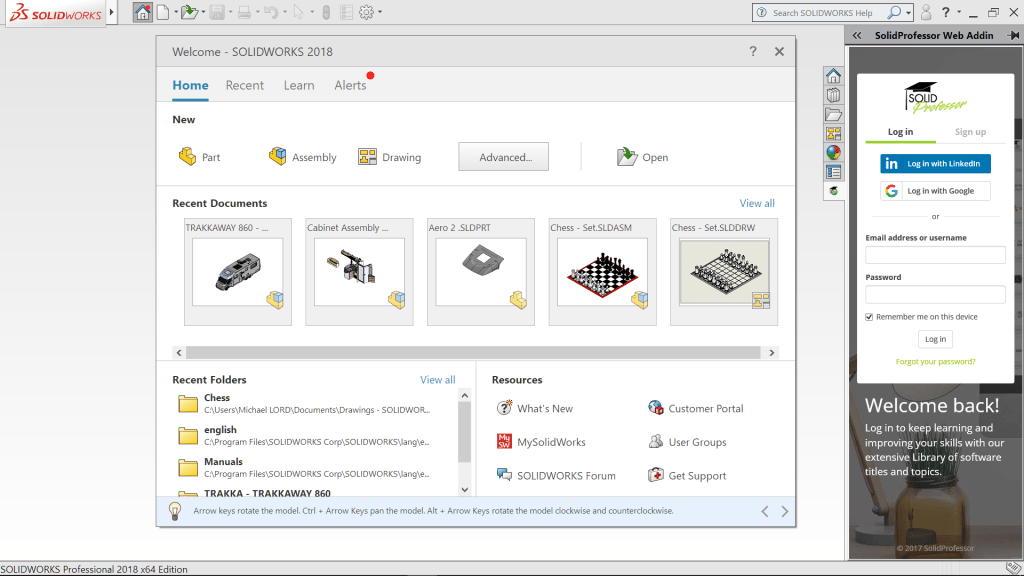
Task: Switch to the Recent tab
Action: [x=244, y=85]
